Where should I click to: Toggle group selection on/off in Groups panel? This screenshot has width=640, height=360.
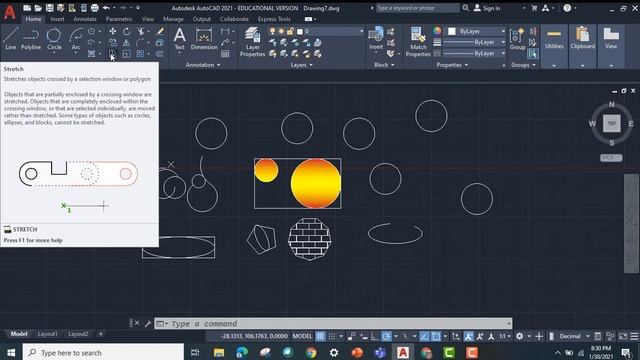[x=532, y=53]
